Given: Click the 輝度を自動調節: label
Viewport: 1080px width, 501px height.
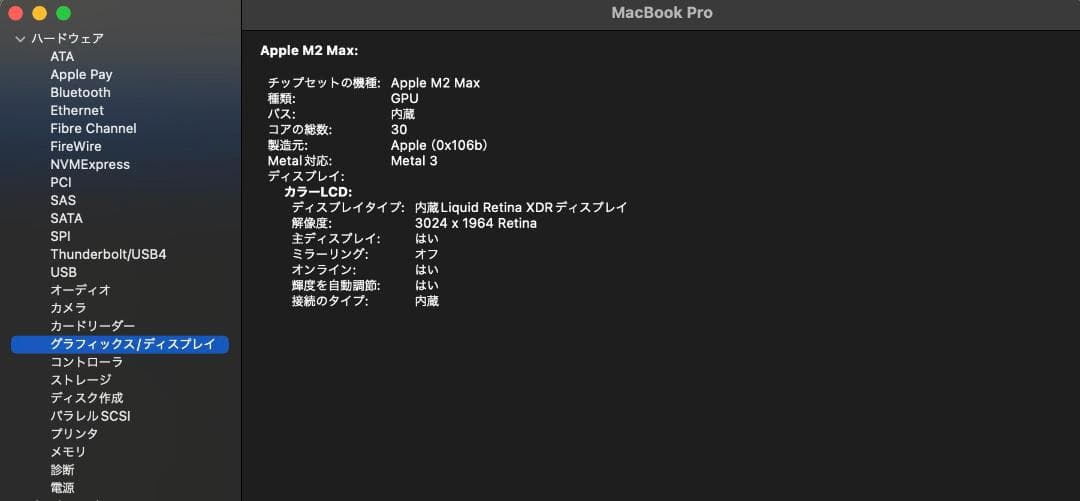Looking at the screenshot, I should [336, 285].
